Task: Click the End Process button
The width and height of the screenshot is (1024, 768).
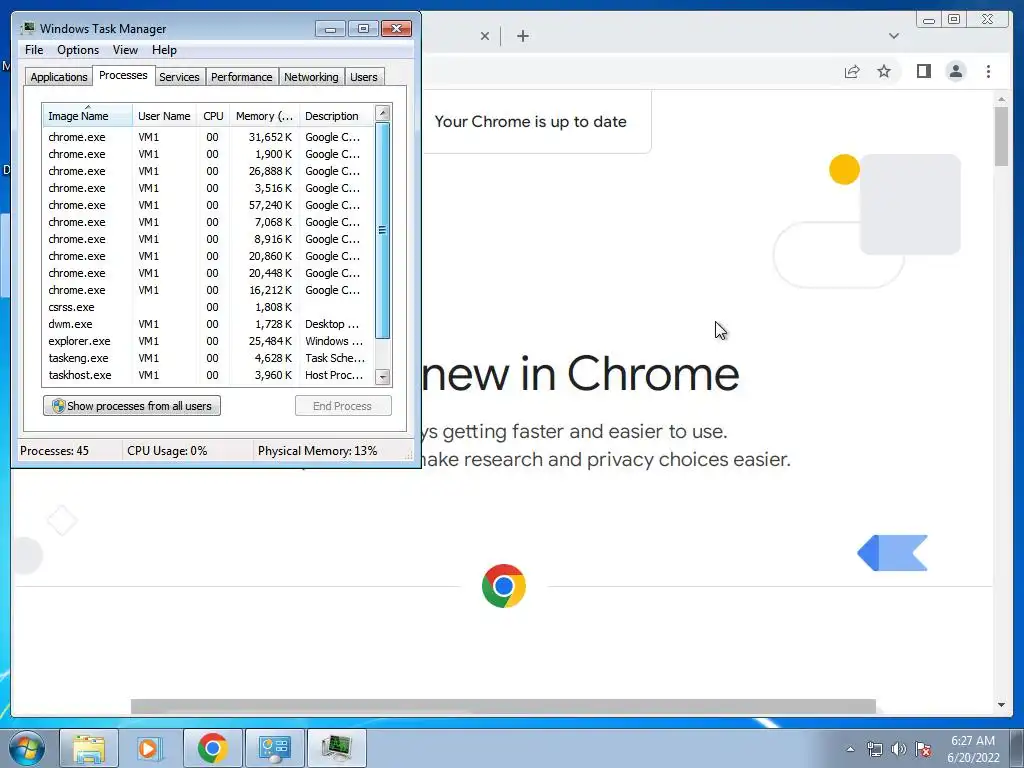Action: 343,406
